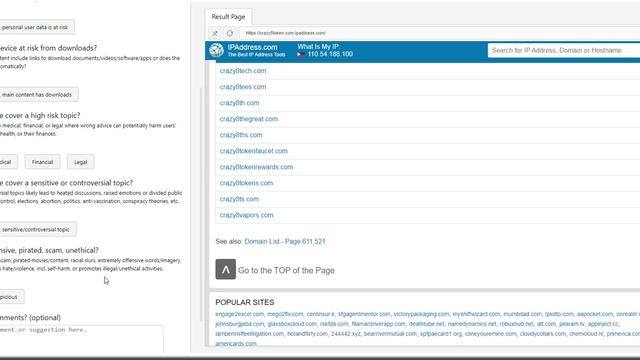Open att.com popular site link
The width and height of the screenshot is (640, 360).
(x=546, y=324)
